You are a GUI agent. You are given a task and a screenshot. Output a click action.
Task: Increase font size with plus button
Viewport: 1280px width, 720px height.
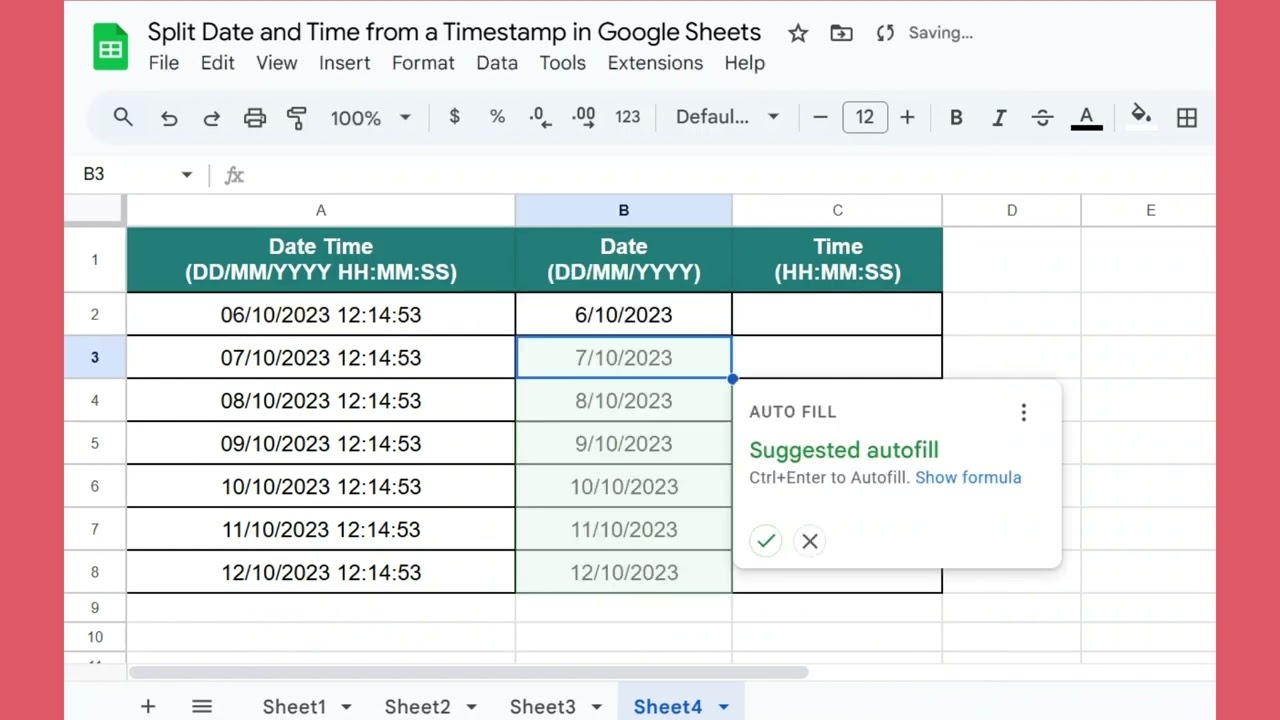point(907,117)
